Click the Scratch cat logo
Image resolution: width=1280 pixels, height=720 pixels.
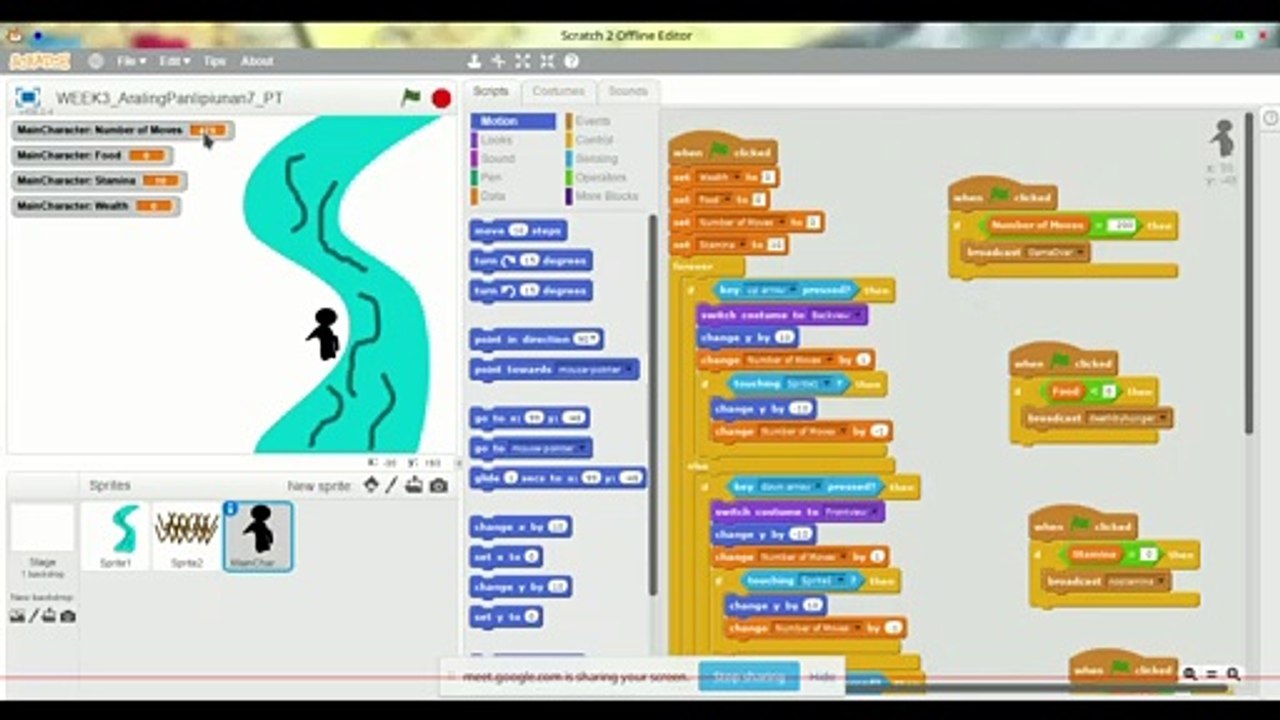(40, 61)
